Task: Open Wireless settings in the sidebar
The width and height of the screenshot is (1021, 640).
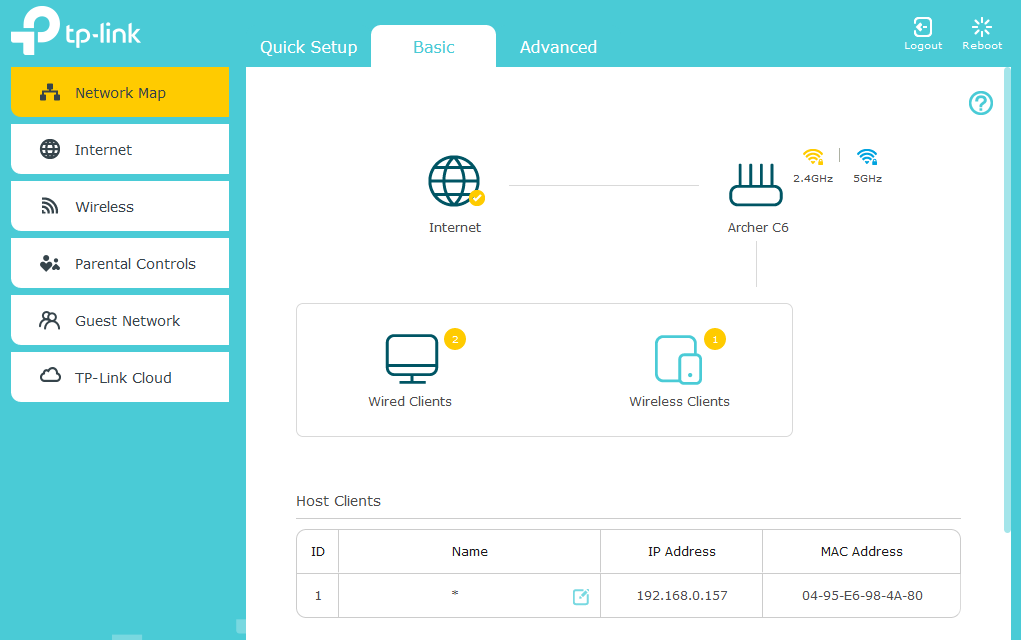Action: pyautogui.click(x=120, y=206)
